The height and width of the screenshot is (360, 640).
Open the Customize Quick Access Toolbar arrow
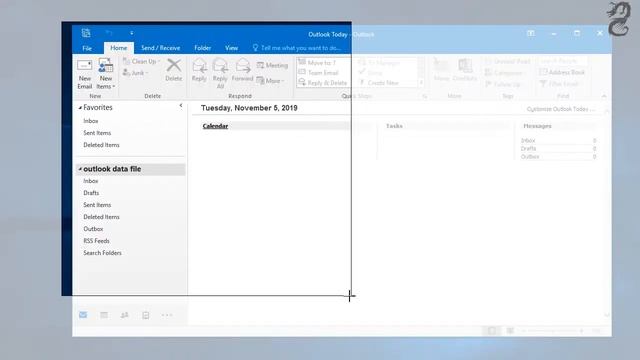[131, 33]
